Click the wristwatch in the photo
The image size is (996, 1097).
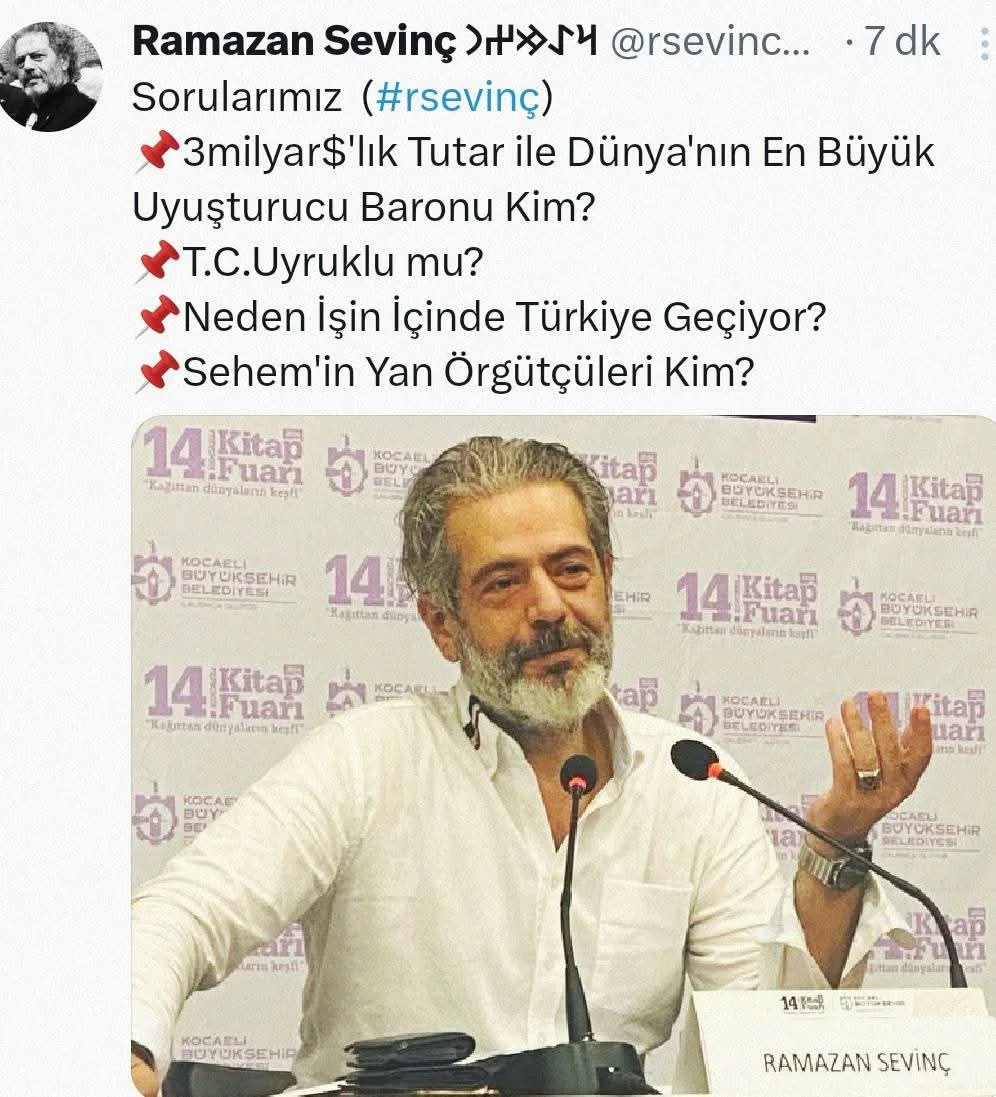[836, 865]
